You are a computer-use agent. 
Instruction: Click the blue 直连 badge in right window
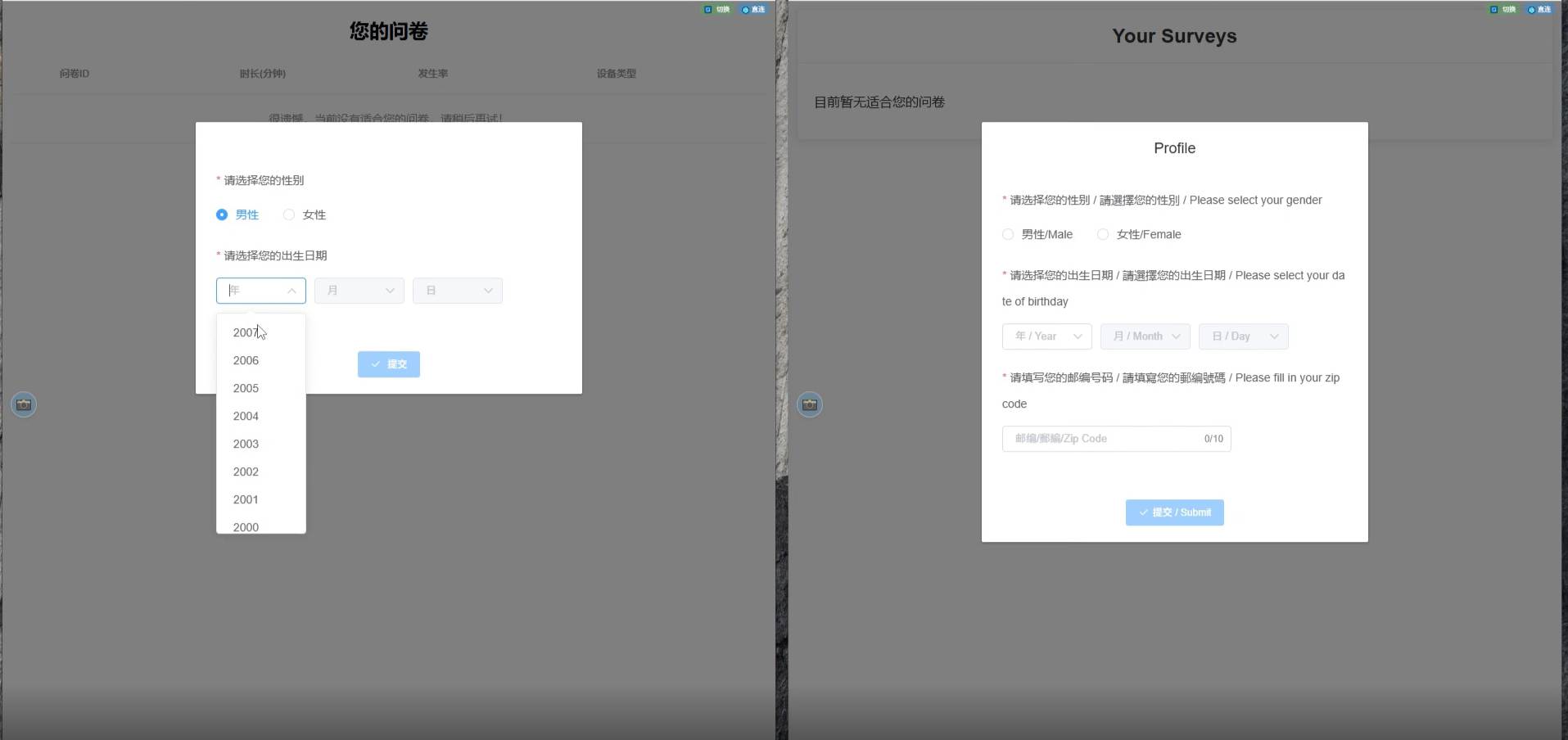pyautogui.click(x=1539, y=10)
